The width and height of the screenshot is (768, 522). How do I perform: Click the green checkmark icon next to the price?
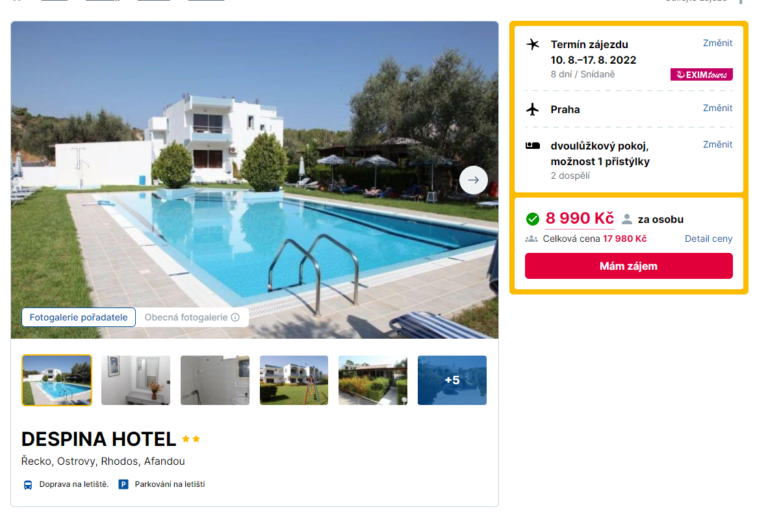click(532, 219)
